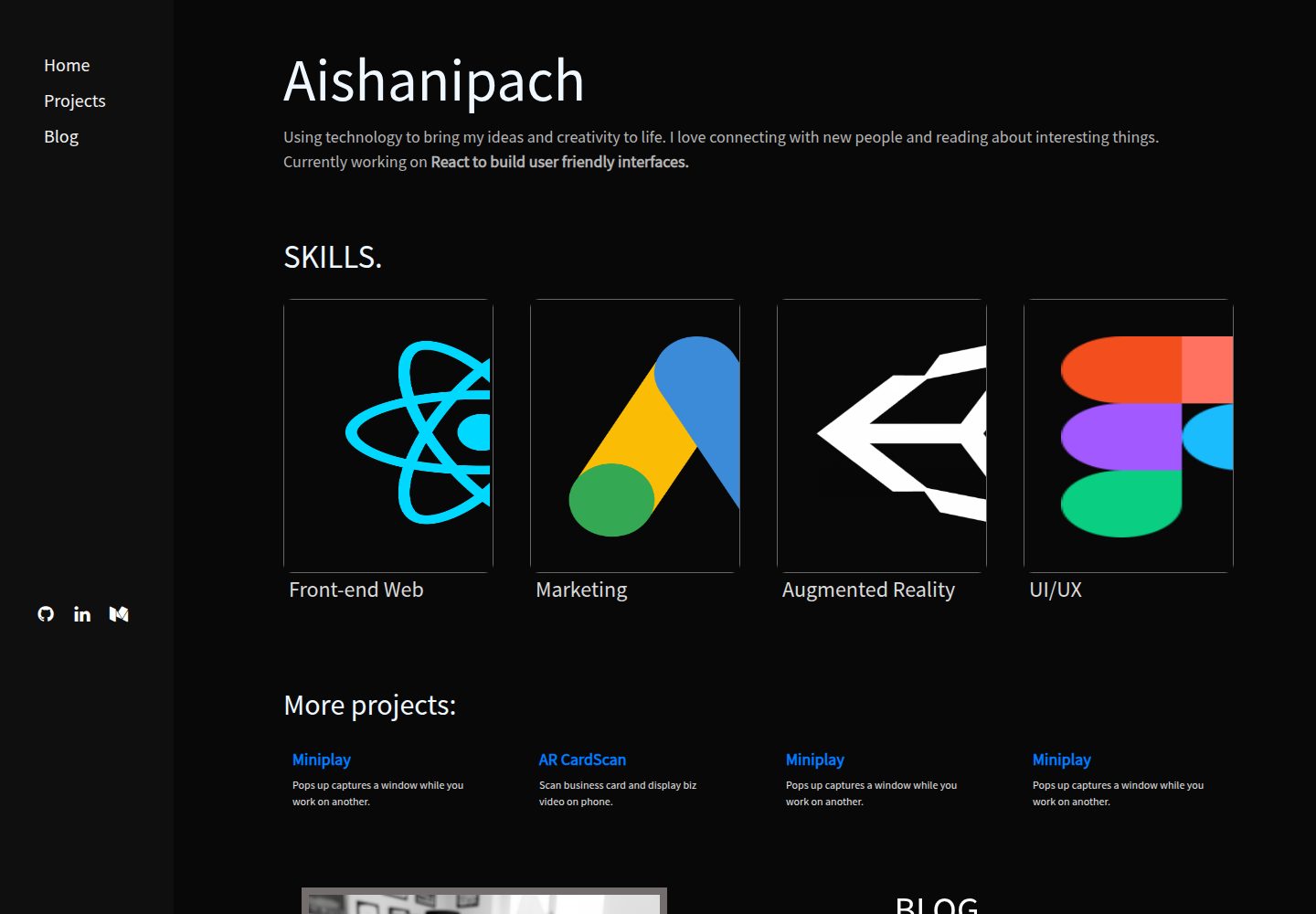Click the Front-end Web skill label
Viewport: 1316px width, 914px height.
click(356, 590)
